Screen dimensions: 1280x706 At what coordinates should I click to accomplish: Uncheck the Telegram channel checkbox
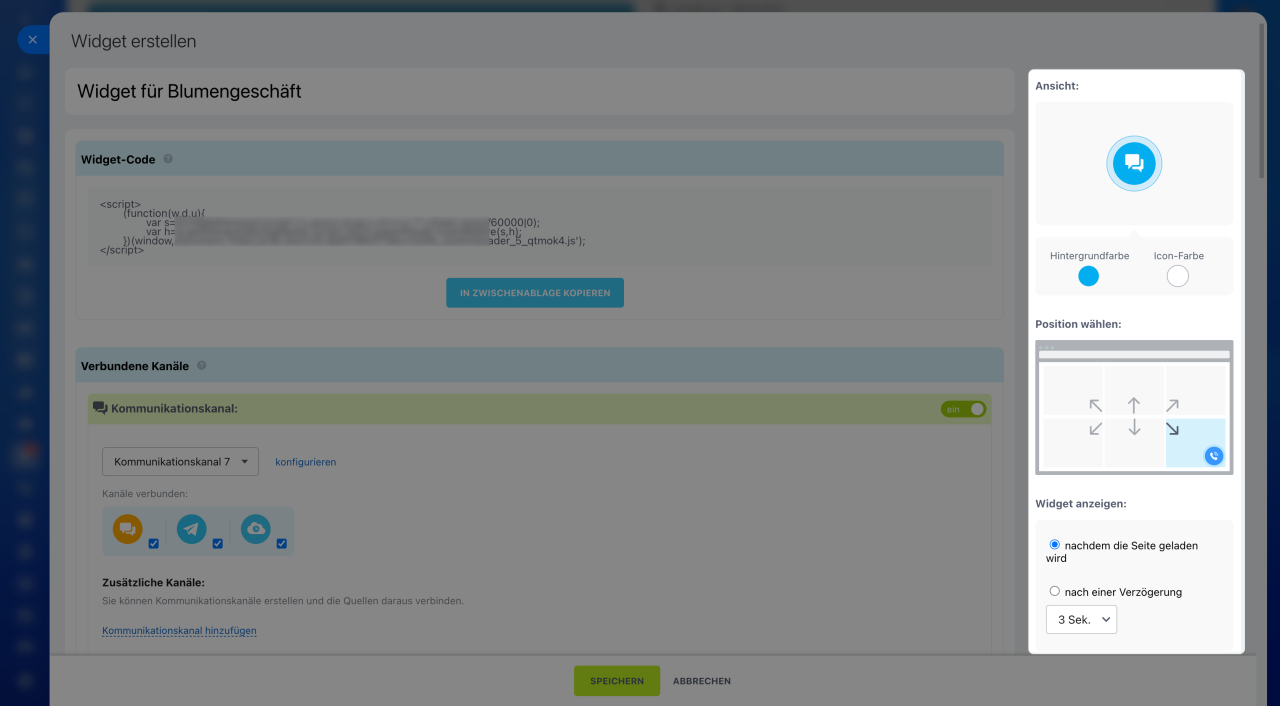click(218, 544)
